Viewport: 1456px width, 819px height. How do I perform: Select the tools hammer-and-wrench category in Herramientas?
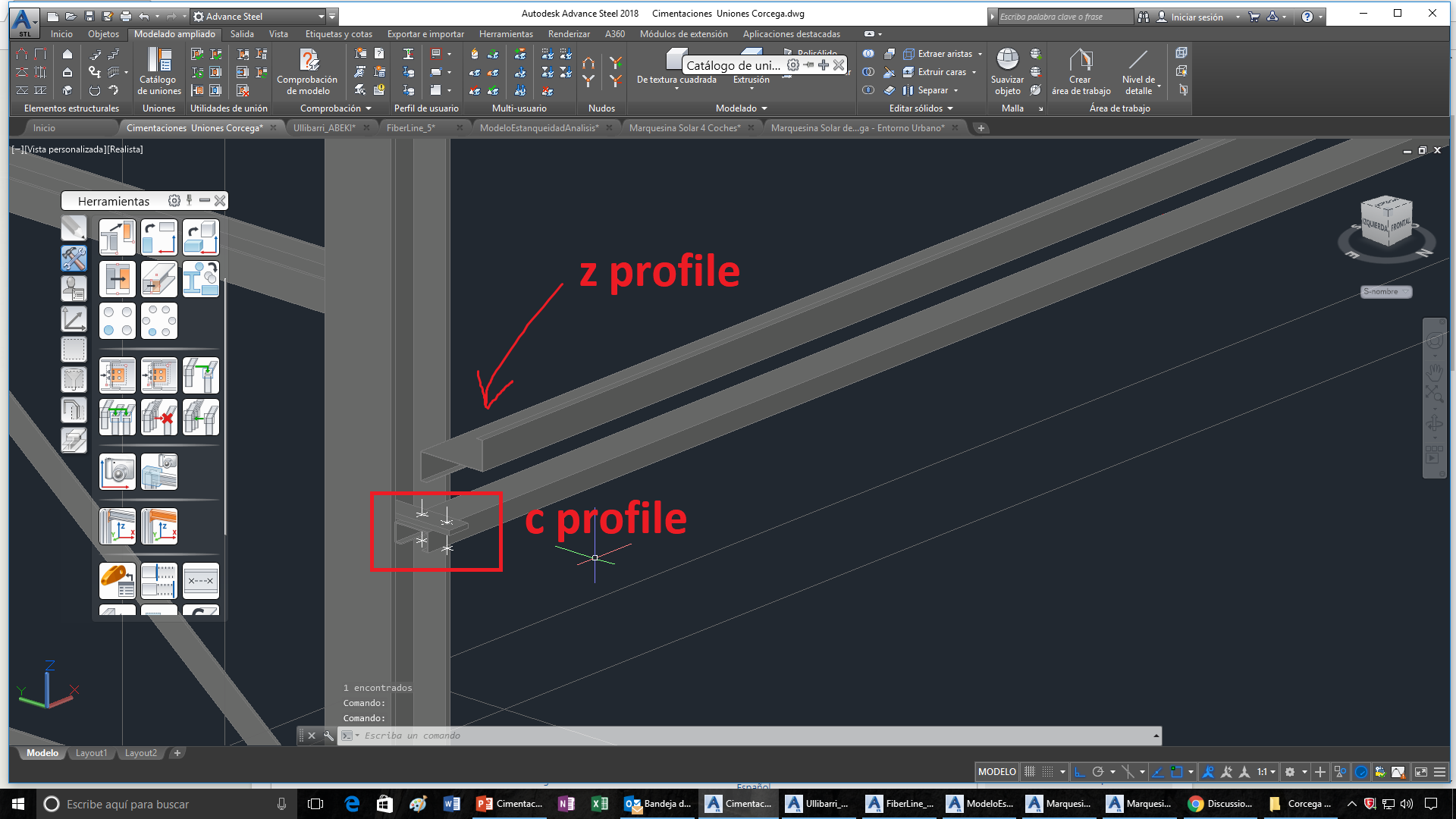(x=74, y=258)
